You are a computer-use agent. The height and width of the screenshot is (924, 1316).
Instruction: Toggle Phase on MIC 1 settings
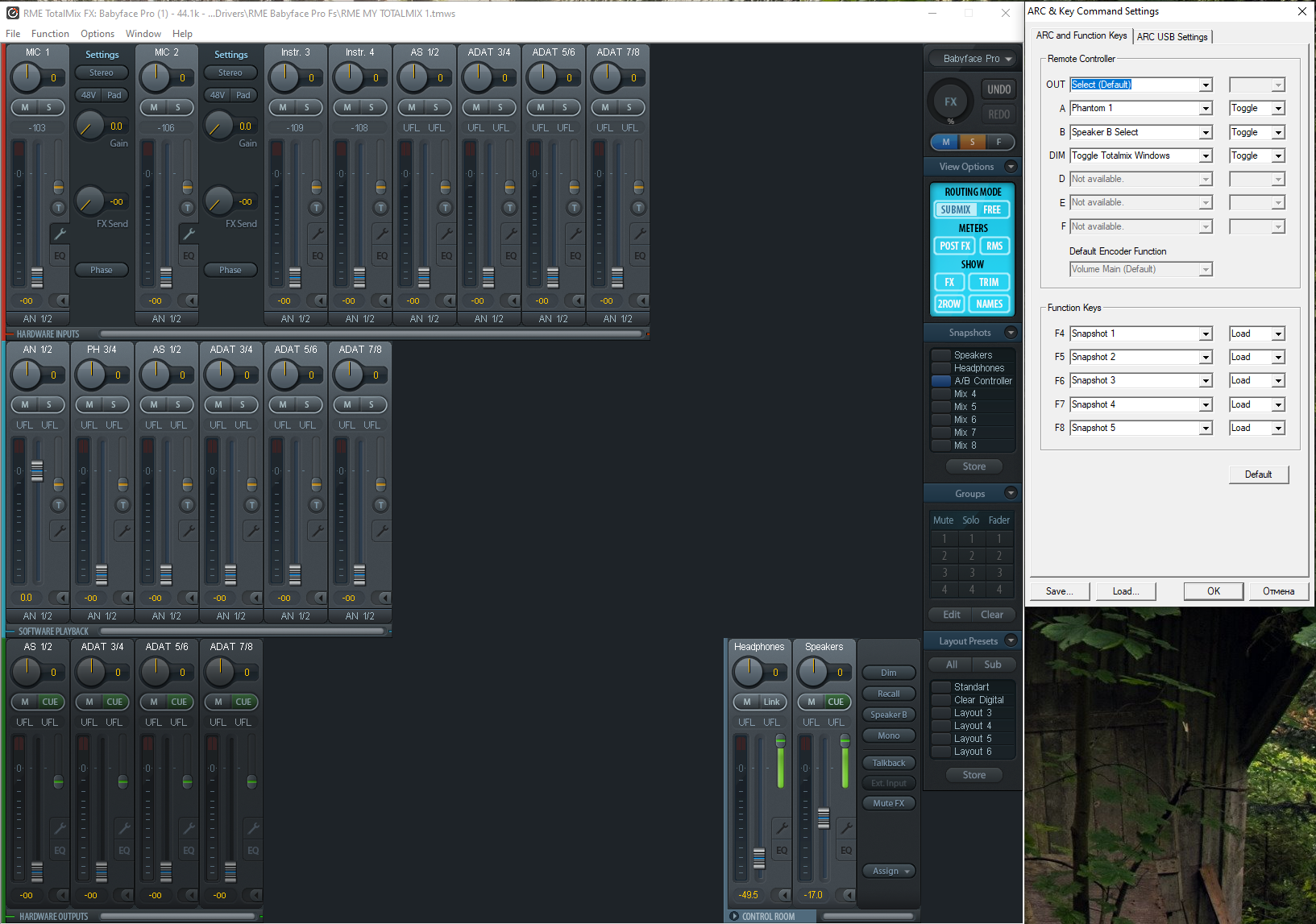pos(102,270)
